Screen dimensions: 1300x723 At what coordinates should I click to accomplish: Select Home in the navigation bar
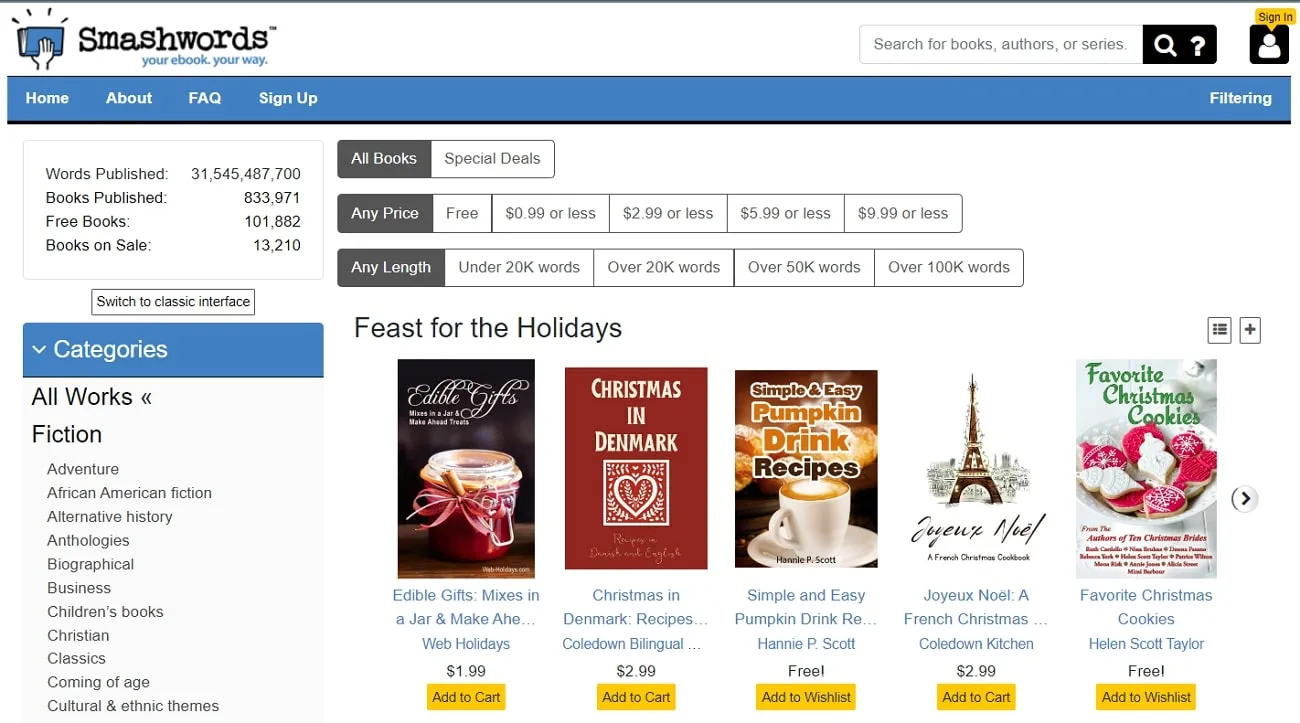coord(47,98)
